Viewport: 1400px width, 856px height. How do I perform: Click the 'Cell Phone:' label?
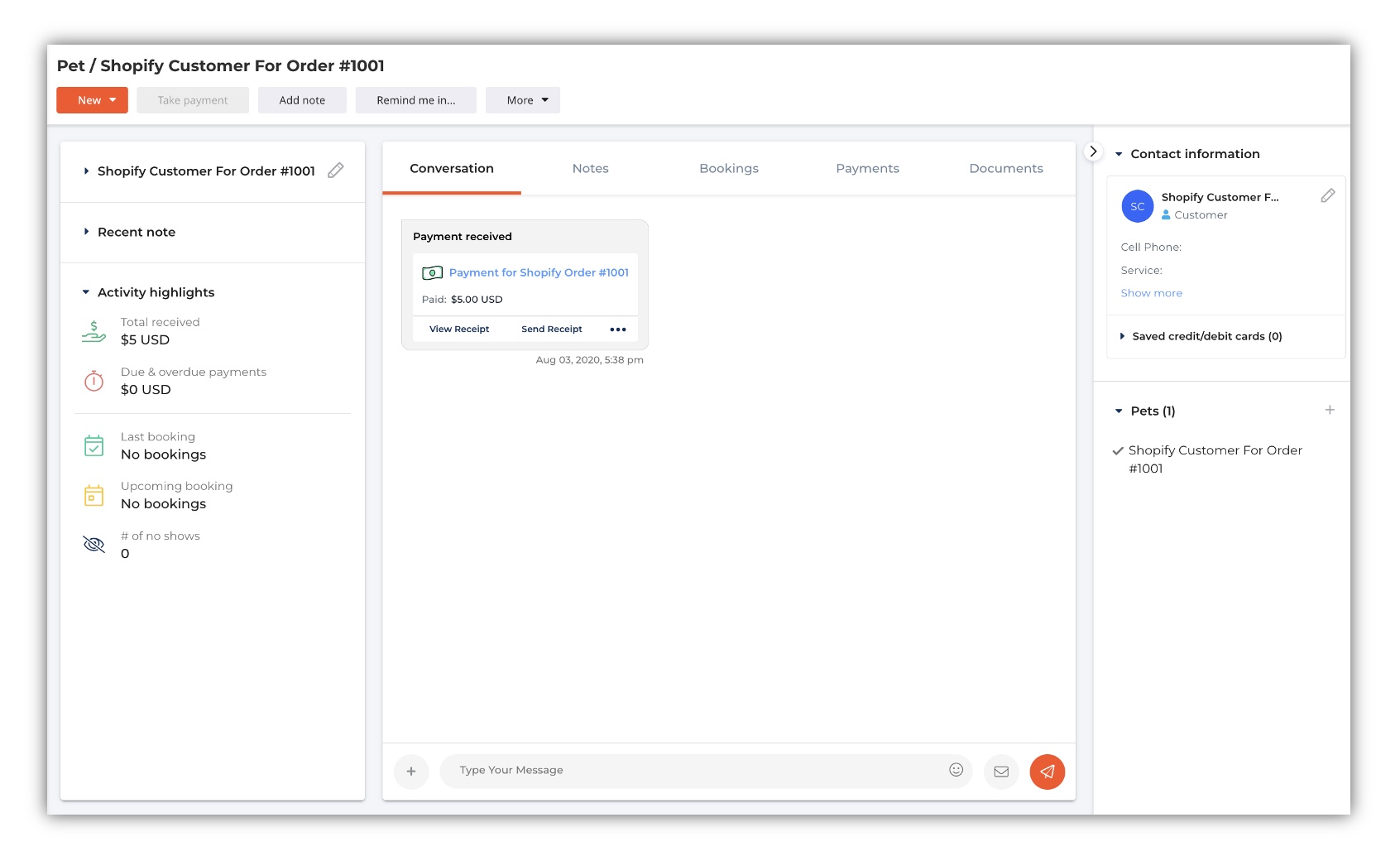[x=1151, y=247]
